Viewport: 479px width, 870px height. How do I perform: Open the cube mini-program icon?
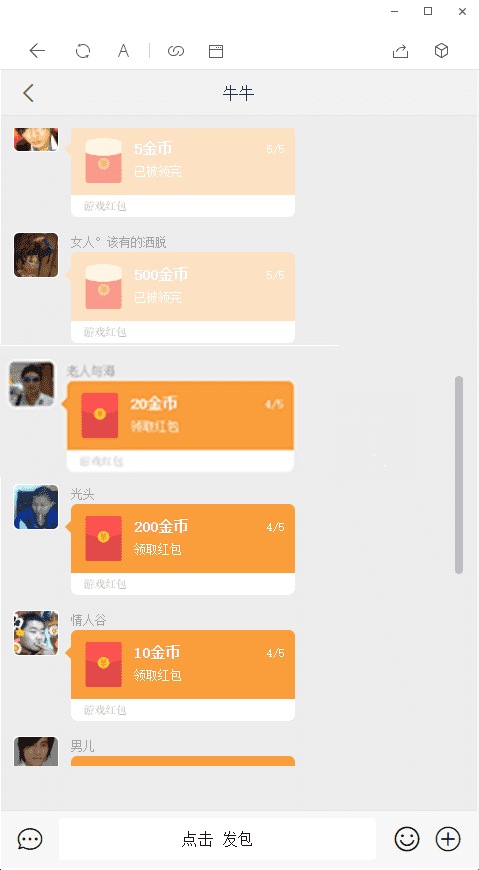point(441,51)
